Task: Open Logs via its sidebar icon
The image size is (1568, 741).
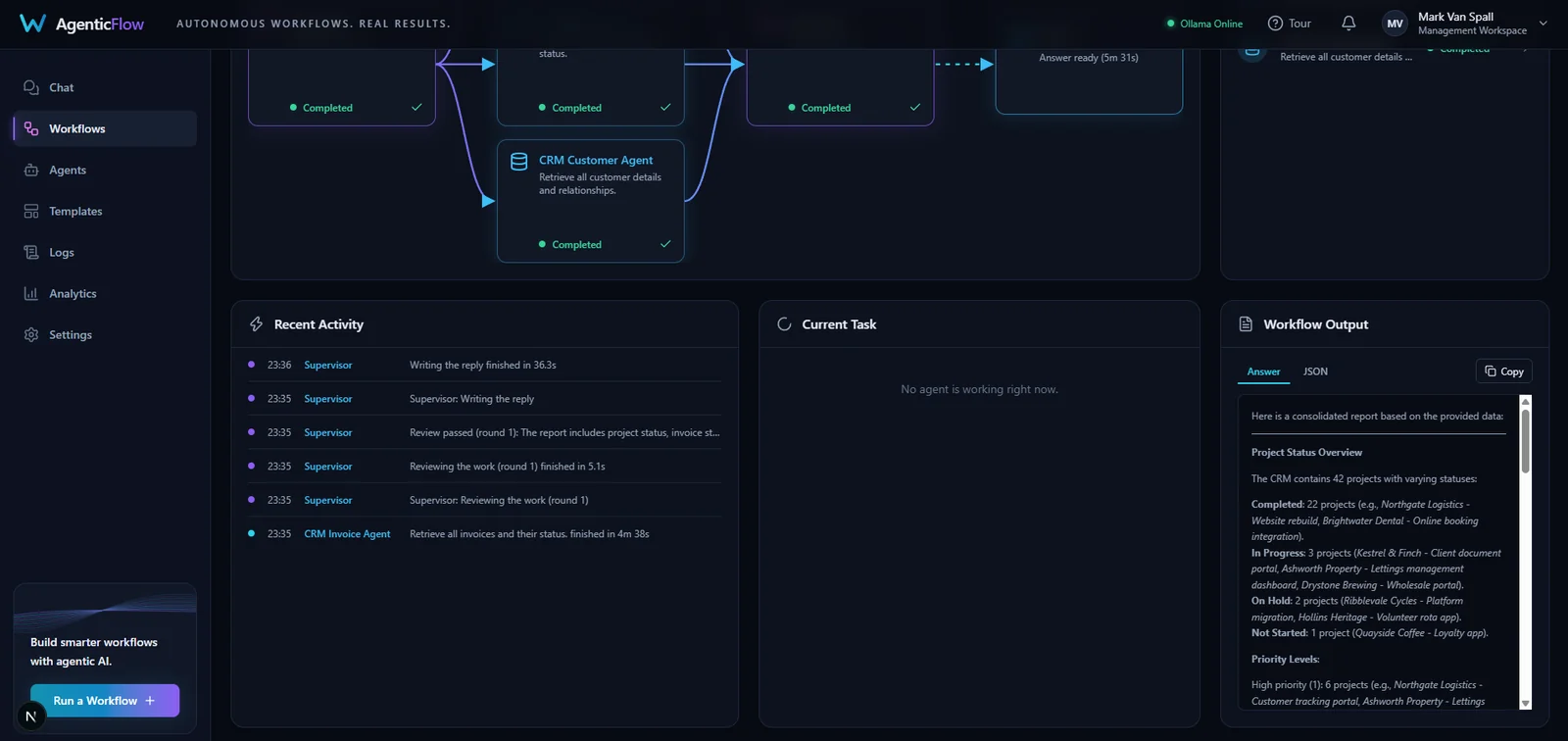Action: click(x=31, y=252)
